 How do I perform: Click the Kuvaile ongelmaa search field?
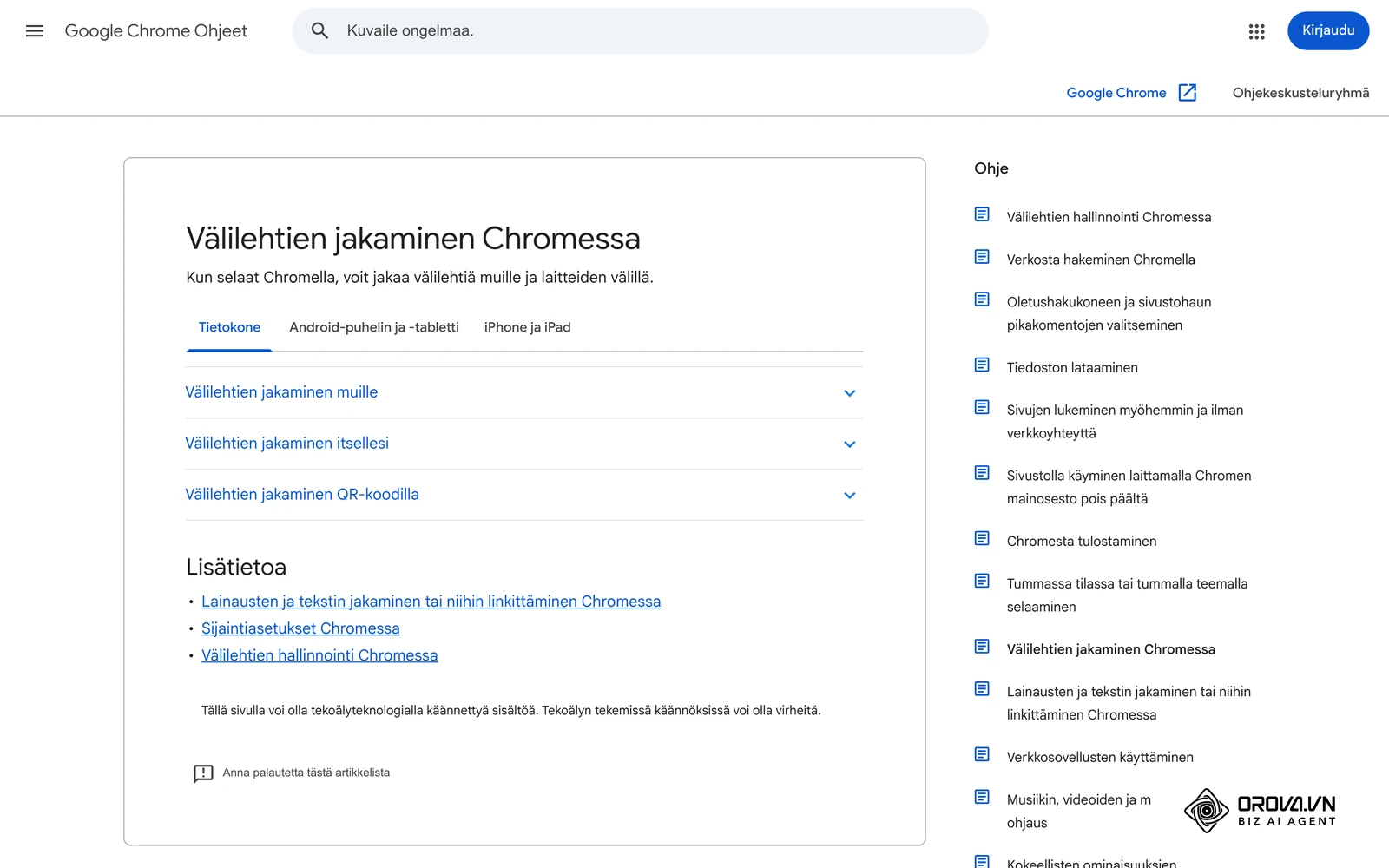(640, 31)
